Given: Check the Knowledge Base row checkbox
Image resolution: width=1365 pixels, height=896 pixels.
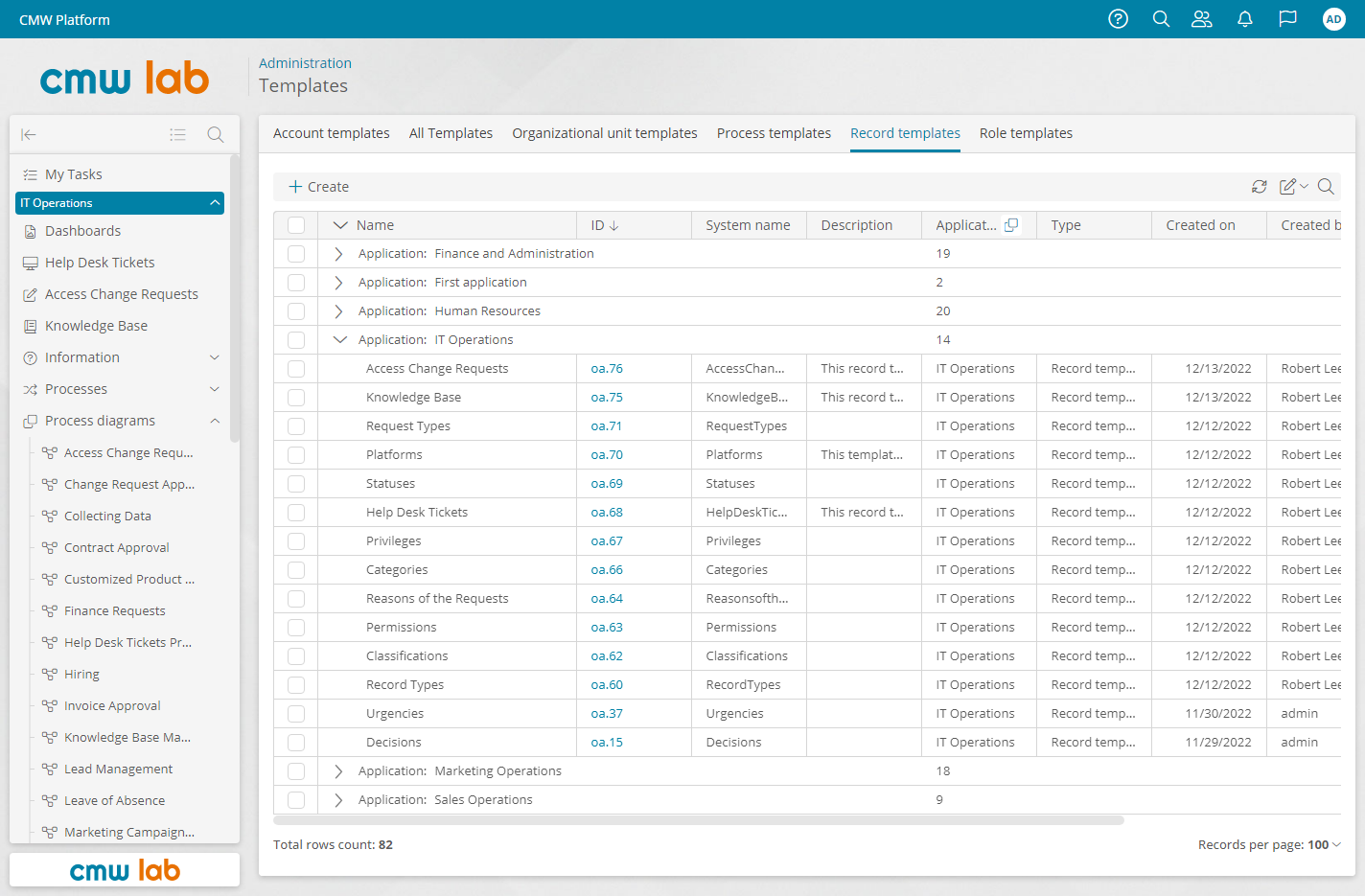Looking at the screenshot, I should (296, 398).
